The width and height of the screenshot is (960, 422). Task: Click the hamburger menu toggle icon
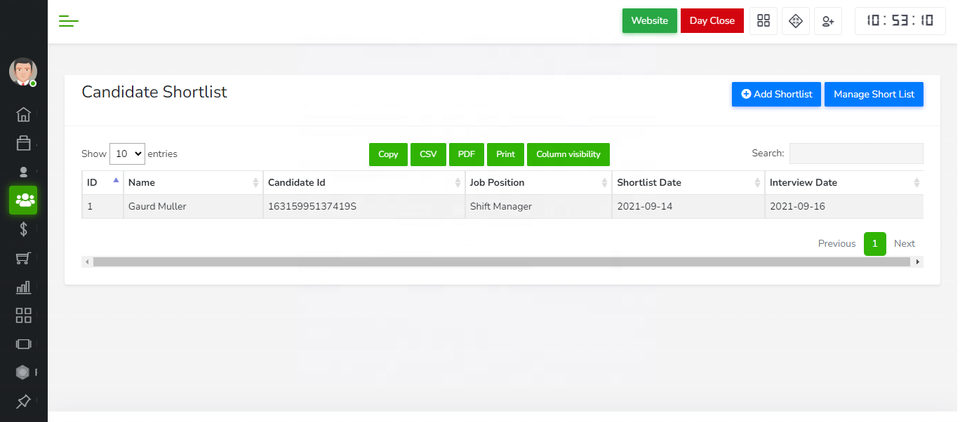click(69, 21)
